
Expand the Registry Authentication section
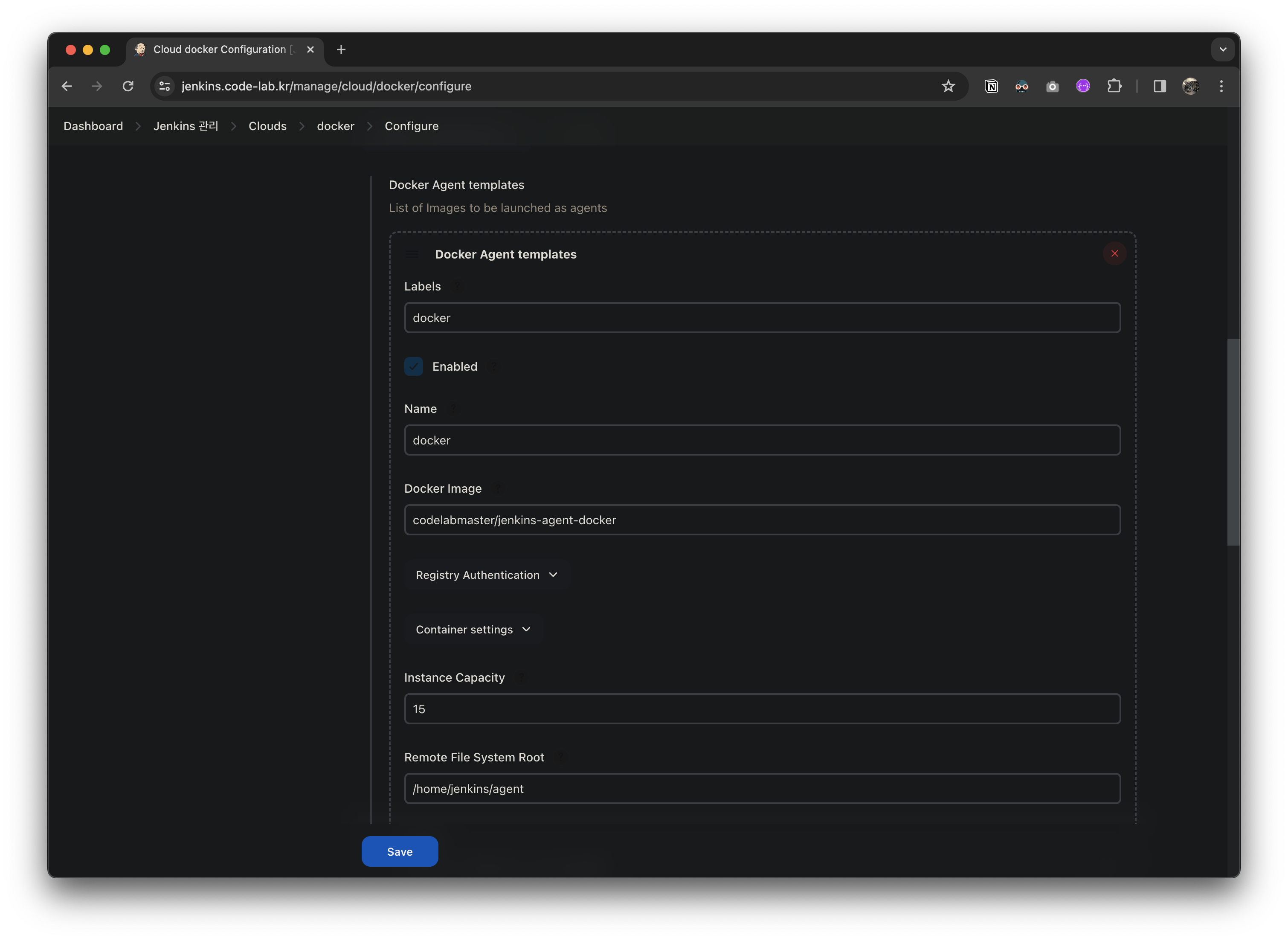(486, 575)
